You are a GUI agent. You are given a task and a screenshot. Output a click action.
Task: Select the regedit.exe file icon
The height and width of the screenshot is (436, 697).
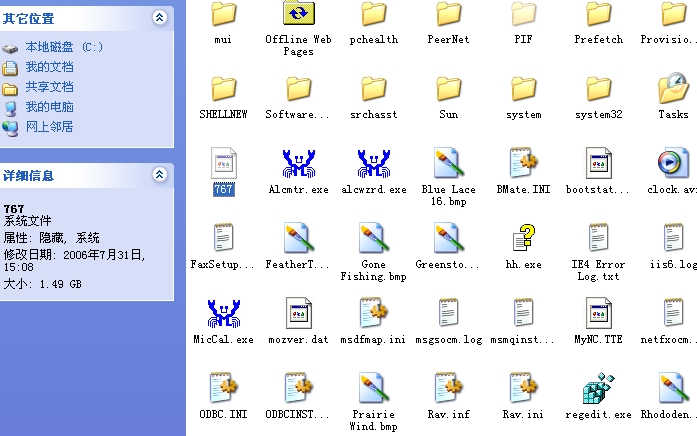click(x=598, y=389)
